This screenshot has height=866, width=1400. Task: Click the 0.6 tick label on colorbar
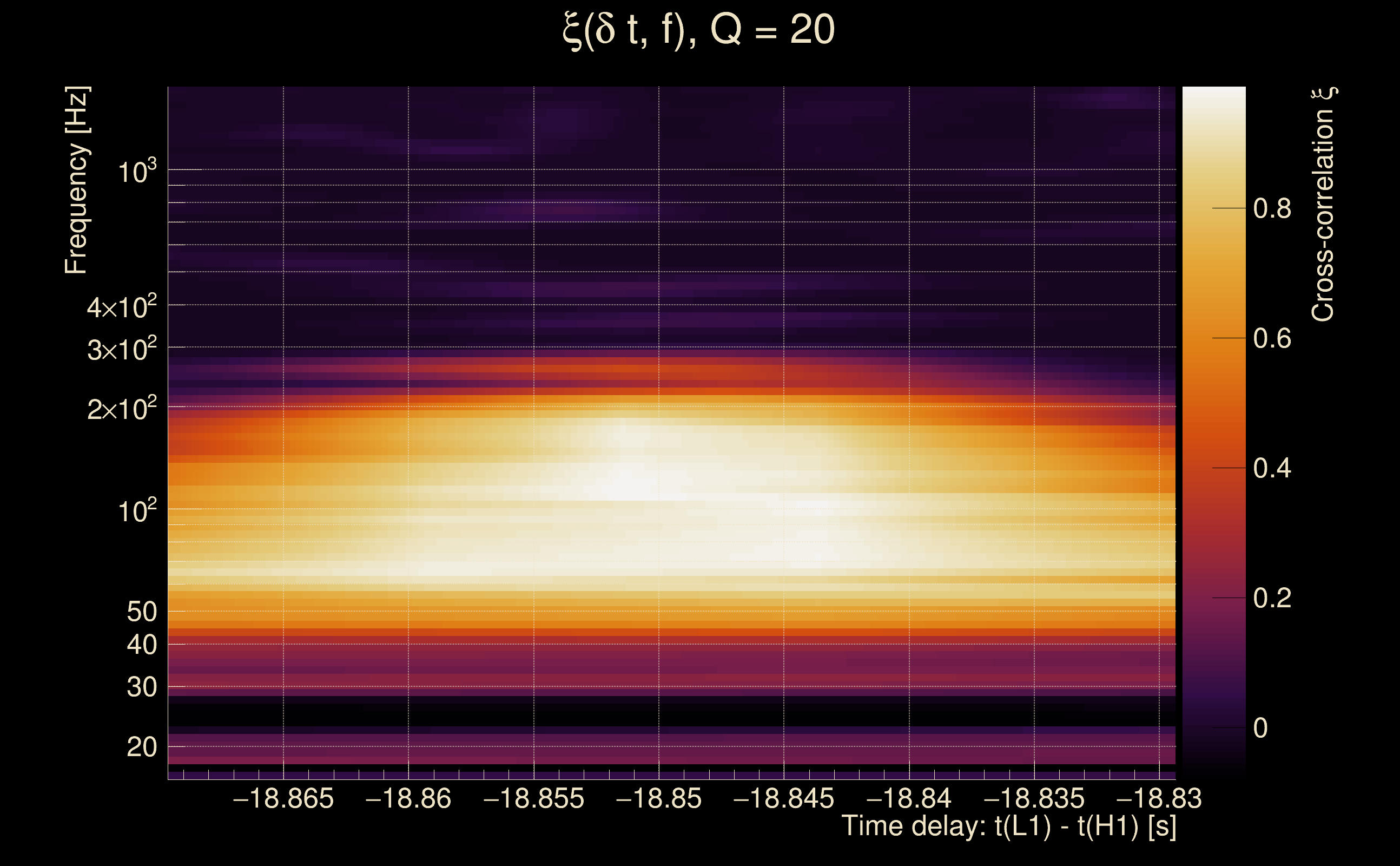(x=1272, y=338)
